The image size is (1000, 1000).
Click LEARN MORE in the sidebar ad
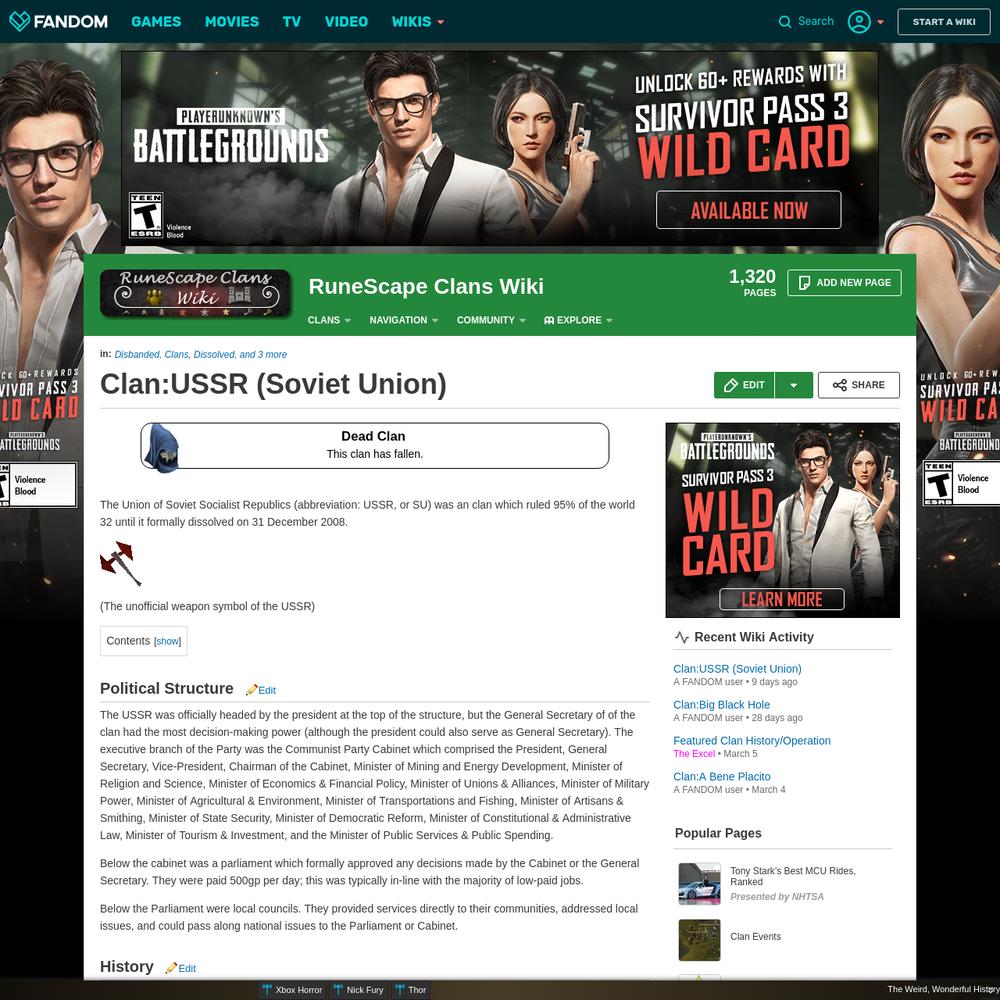click(782, 599)
